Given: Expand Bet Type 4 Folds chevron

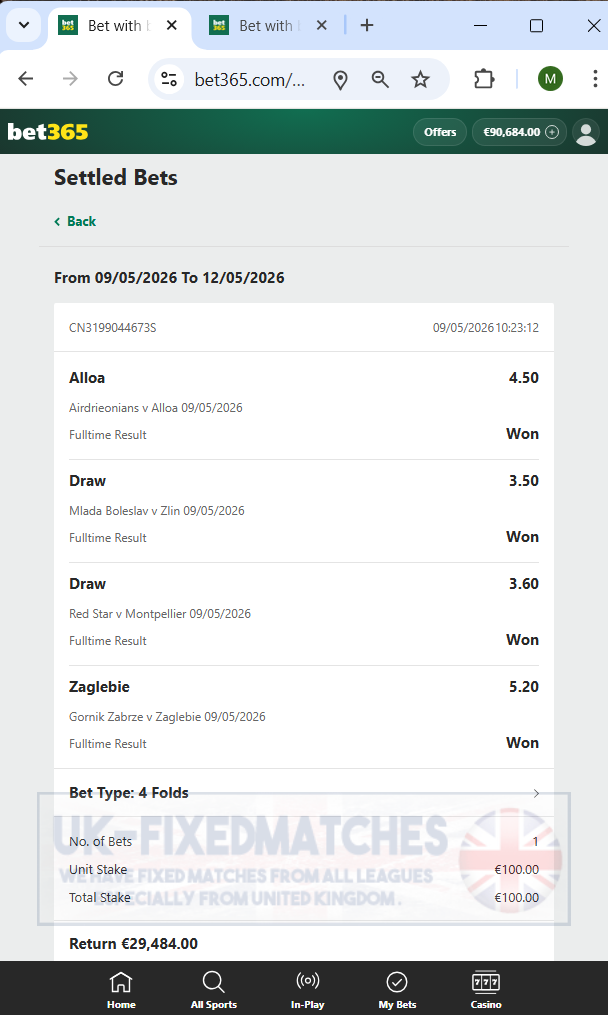Looking at the screenshot, I should point(535,793).
